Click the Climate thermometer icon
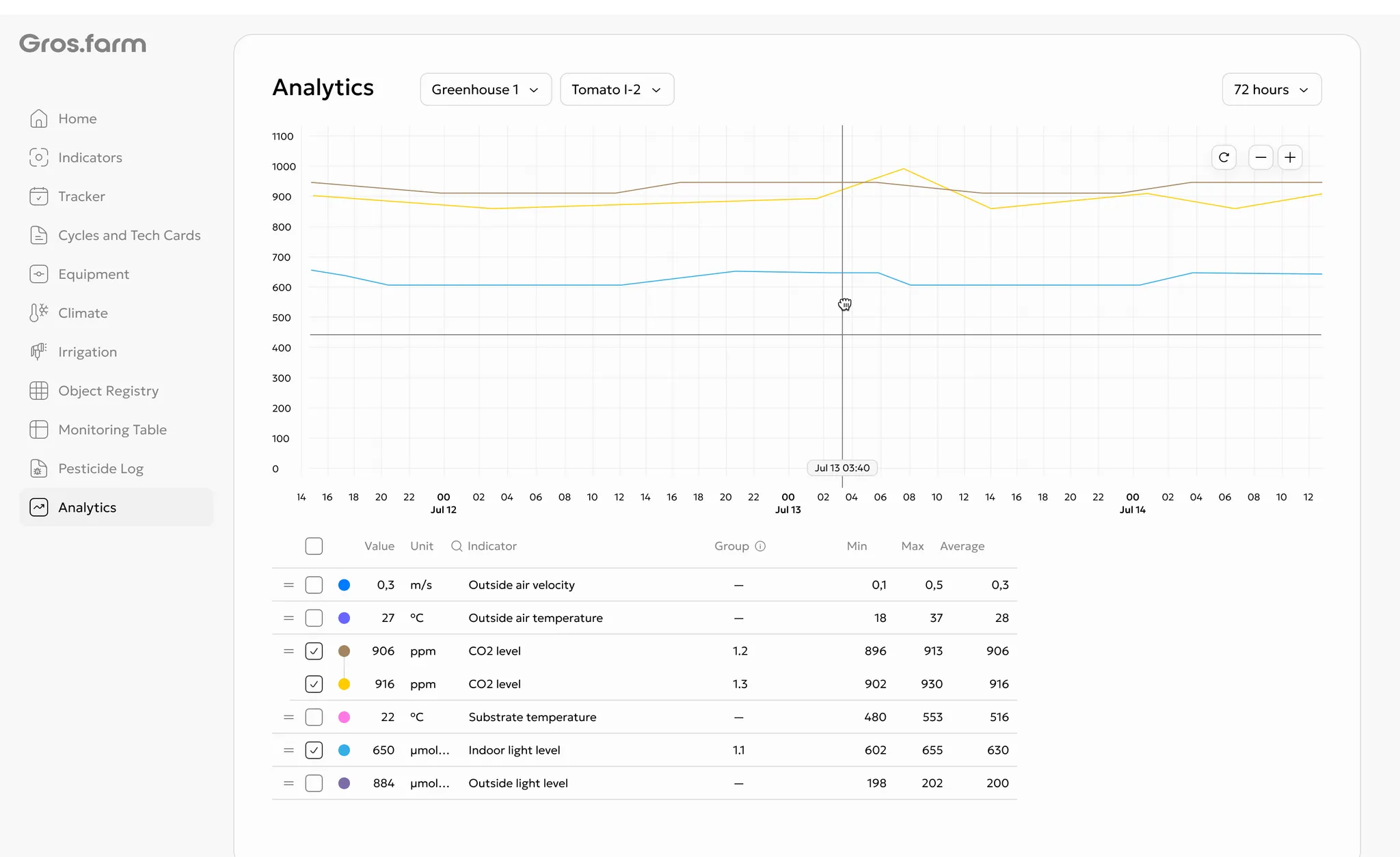Viewport: 1400px width, 857px height. pos(39,313)
